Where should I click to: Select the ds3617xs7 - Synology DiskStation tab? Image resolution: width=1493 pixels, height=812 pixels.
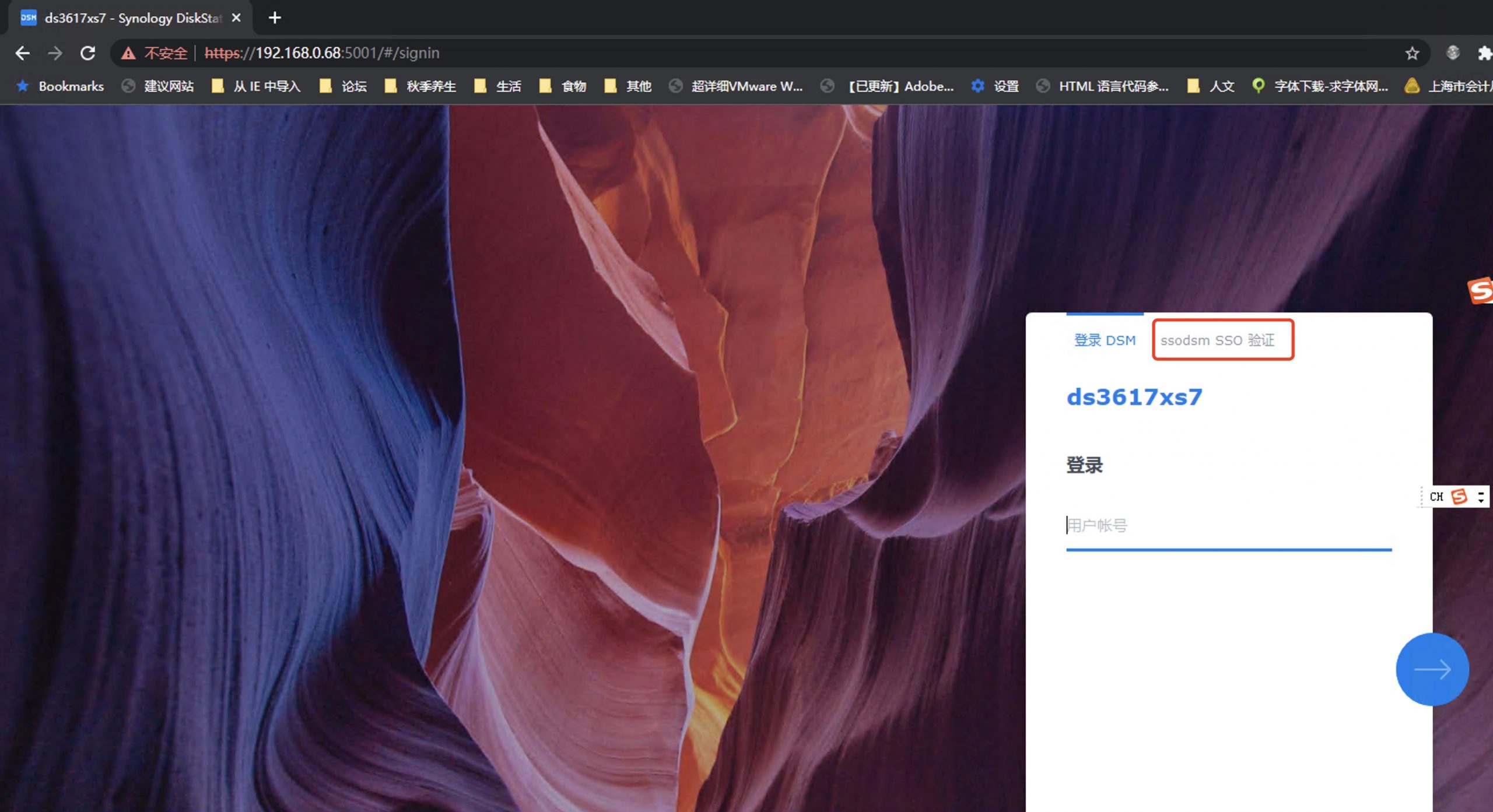pyautogui.click(x=129, y=18)
